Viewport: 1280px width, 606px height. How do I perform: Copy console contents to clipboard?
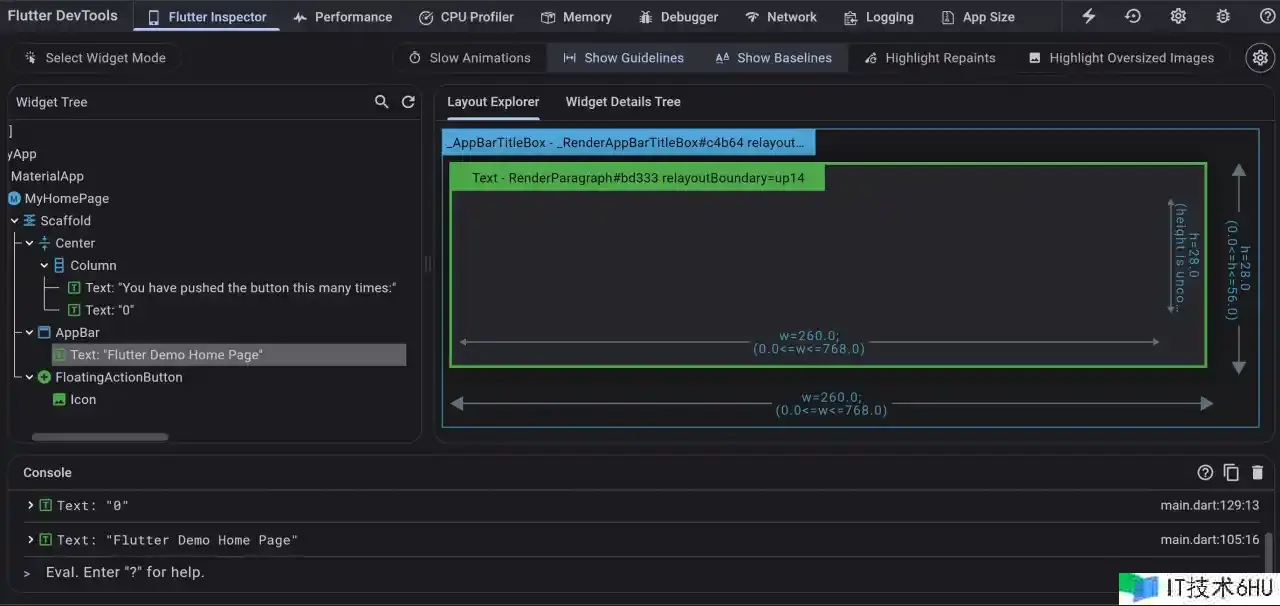pyautogui.click(x=1231, y=473)
